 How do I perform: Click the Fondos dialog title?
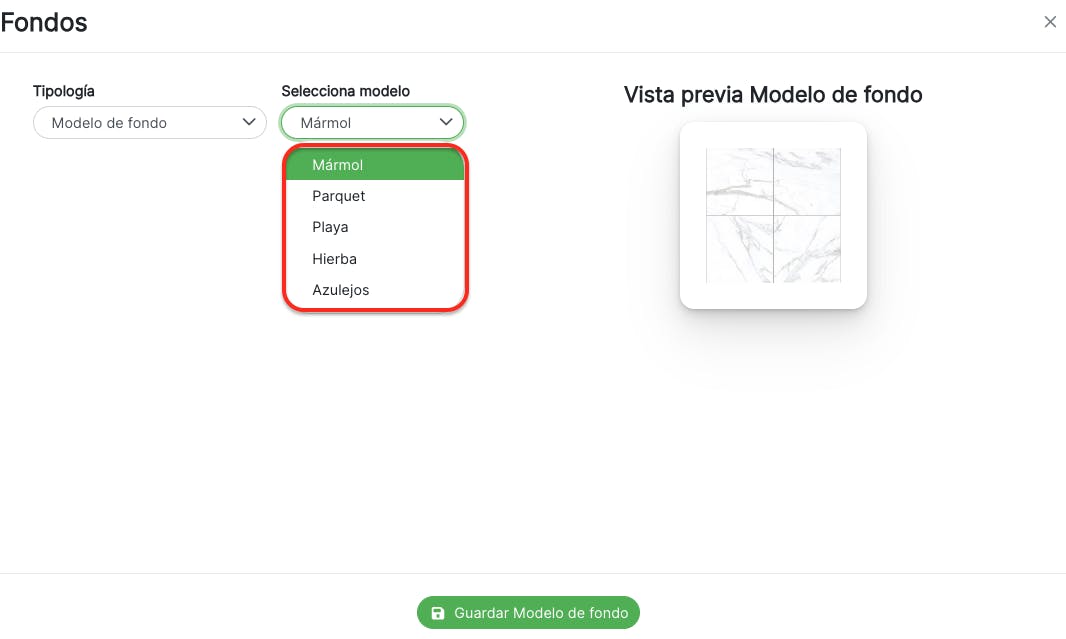pos(44,22)
